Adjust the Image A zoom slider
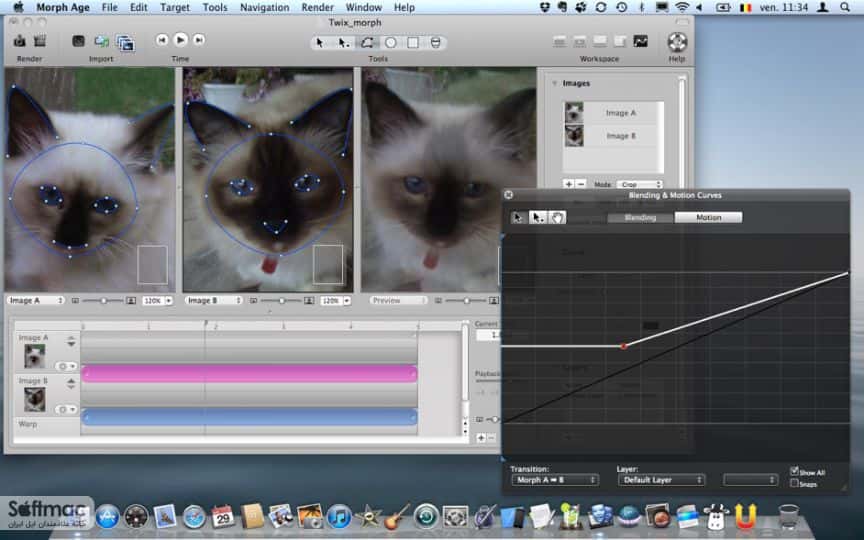The image size is (864, 540). click(x=102, y=301)
